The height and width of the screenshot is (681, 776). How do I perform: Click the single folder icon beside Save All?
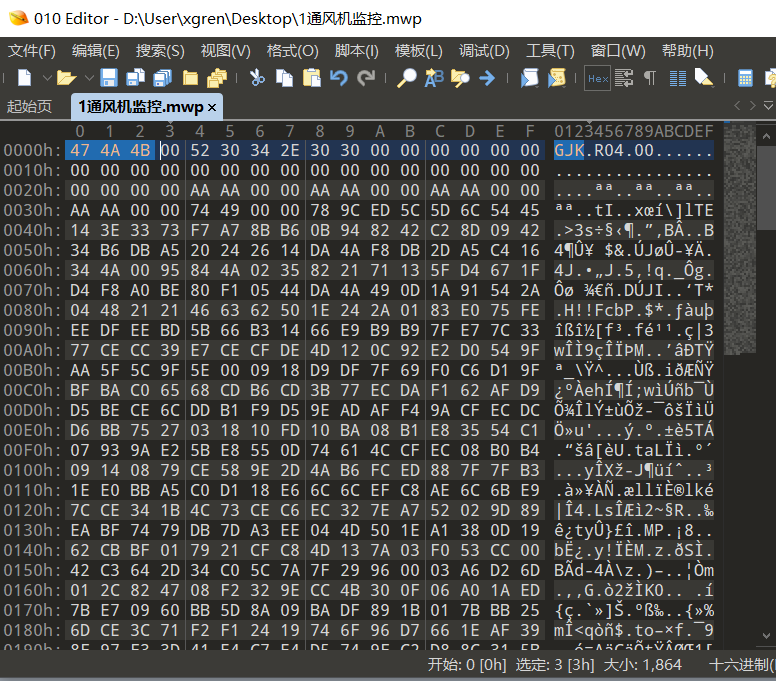click(x=190, y=78)
